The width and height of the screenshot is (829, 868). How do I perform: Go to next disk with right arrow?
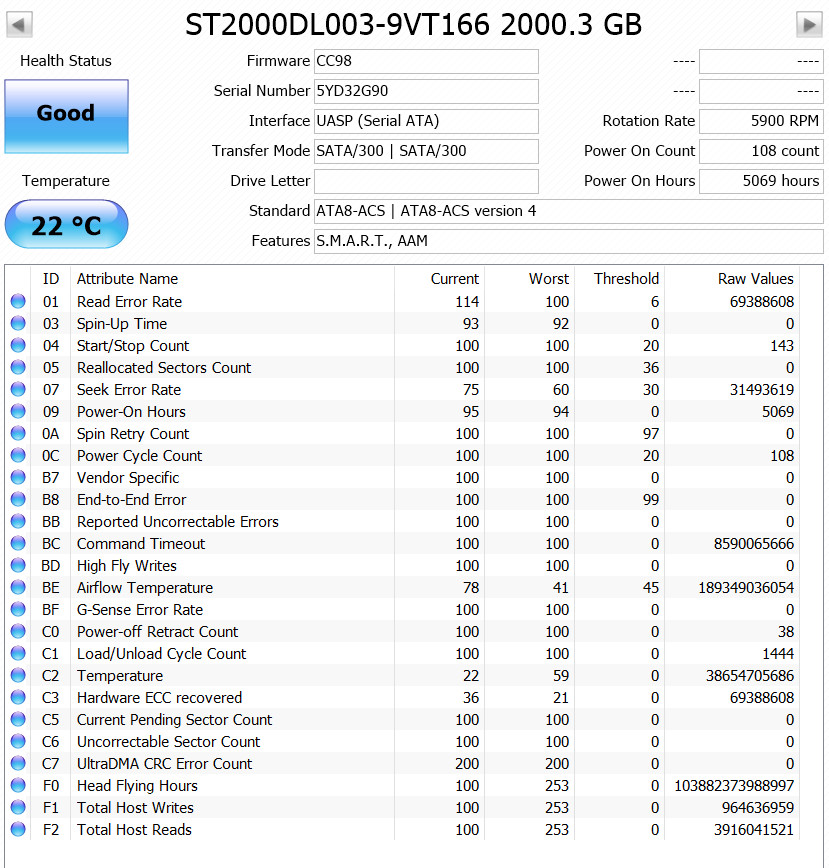point(809,24)
